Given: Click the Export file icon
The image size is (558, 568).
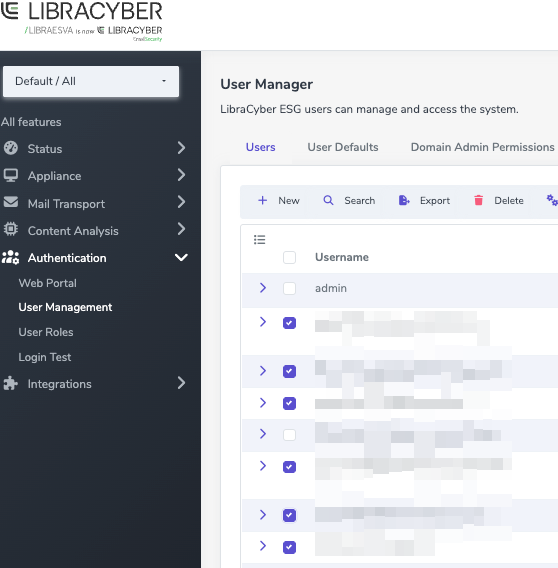Looking at the screenshot, I should (404, 200).
